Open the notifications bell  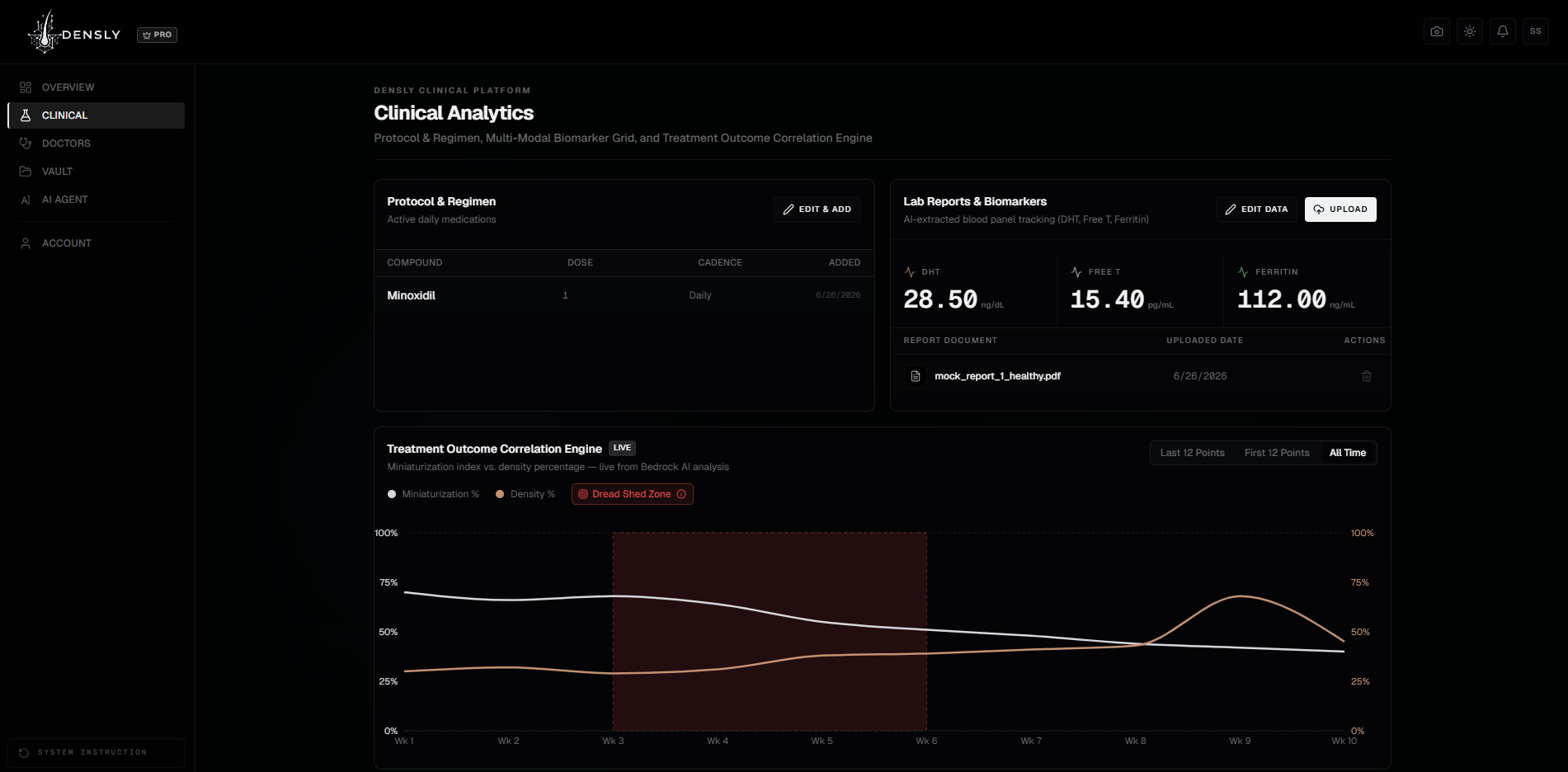tap(1503, 31)
